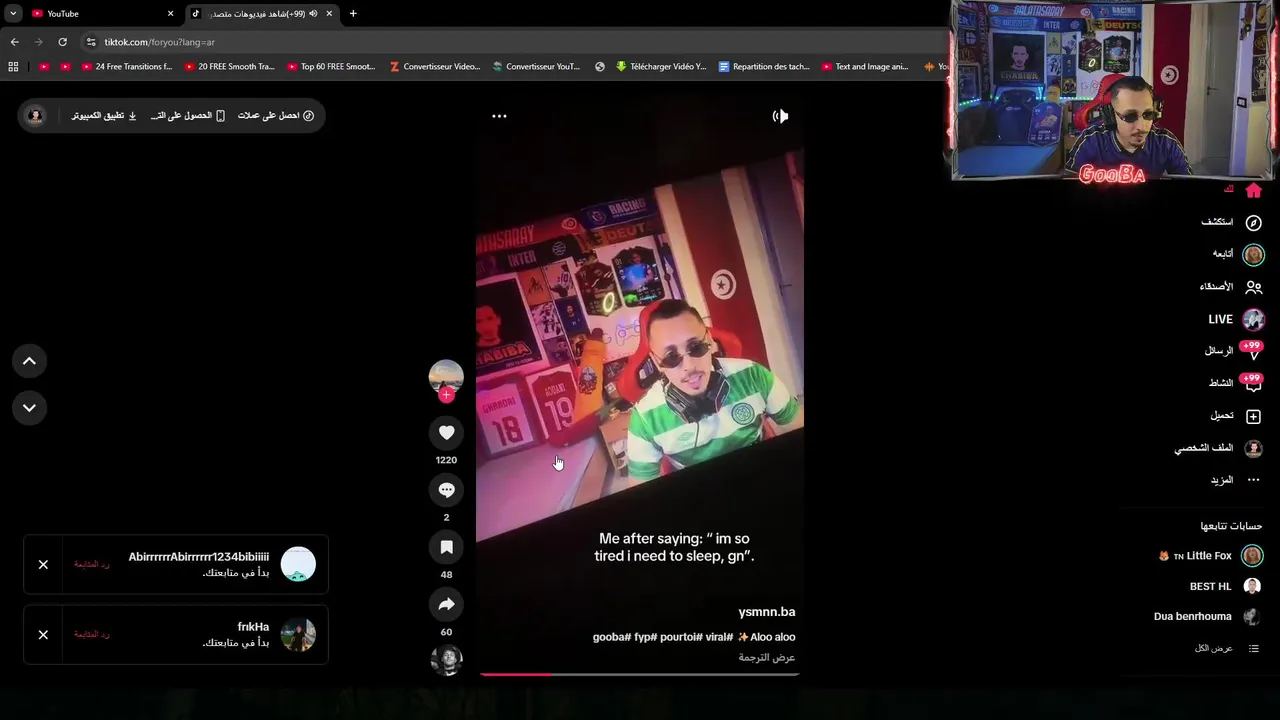Open the tab search dropdown

[13, 14]
